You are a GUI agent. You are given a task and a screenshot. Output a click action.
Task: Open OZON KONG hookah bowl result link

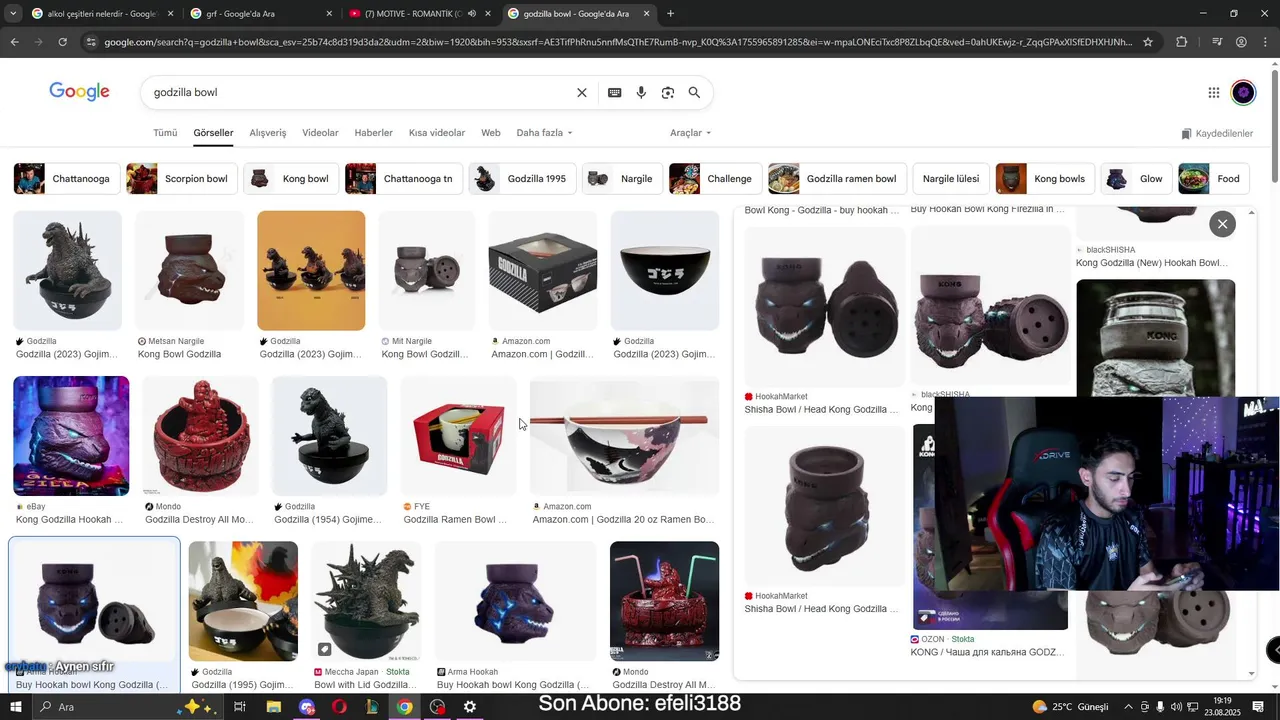[x=986, y=652]
